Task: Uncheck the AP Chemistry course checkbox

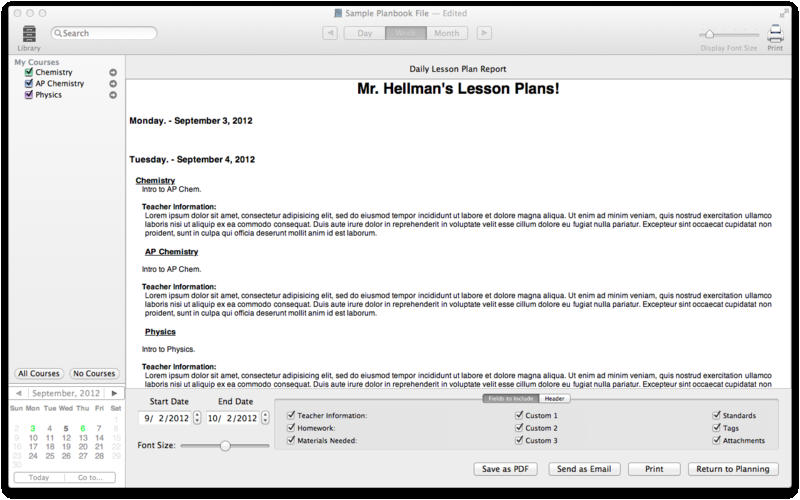Action: (29, 83)
